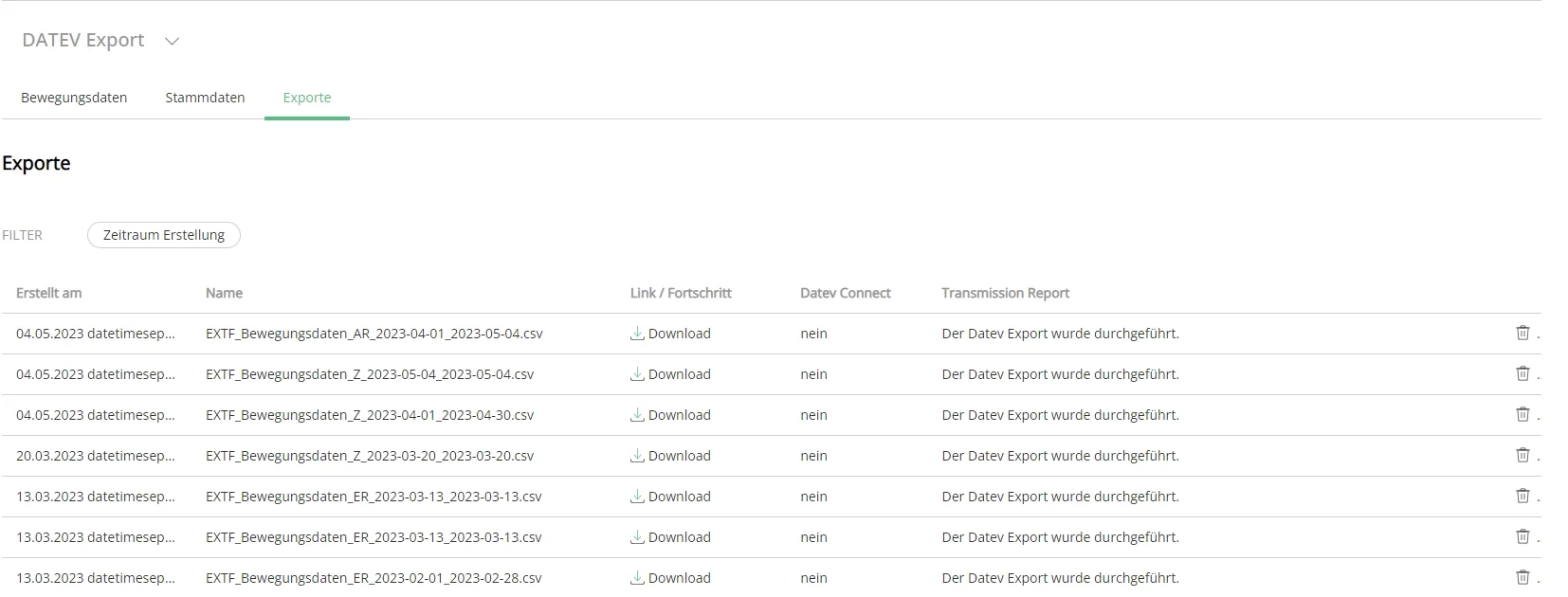
Task: Download the Z_2023-03-20_2023-03-20.csv export
Action: coord(670,456)
